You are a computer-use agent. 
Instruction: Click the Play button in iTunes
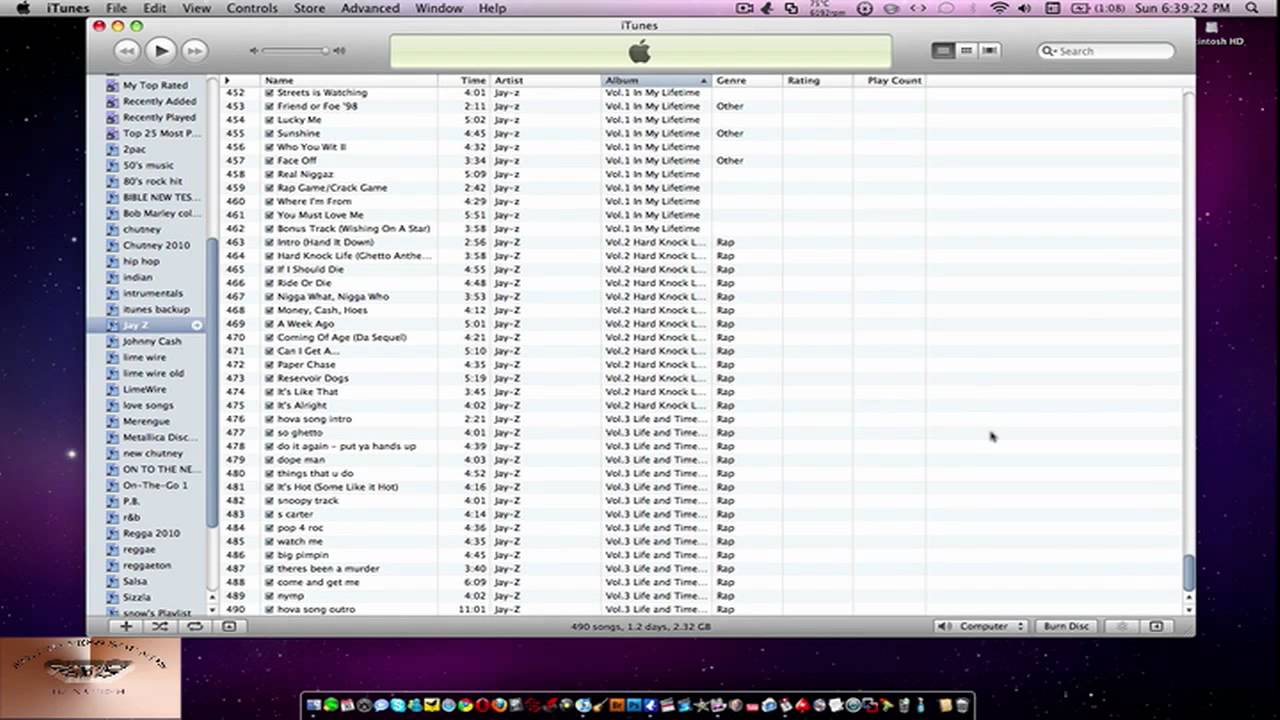click(x=160, y=50)
